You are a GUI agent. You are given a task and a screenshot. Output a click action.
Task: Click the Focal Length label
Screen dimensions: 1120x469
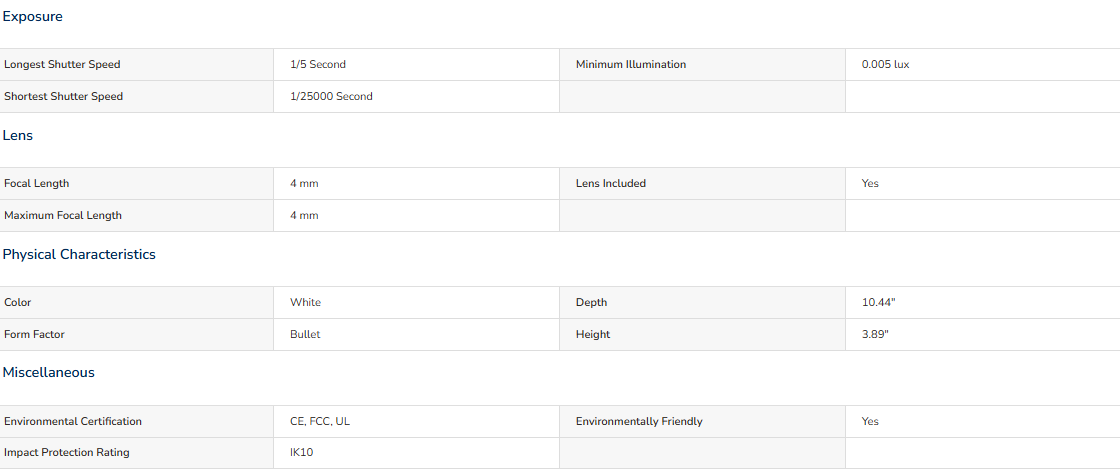36,183
